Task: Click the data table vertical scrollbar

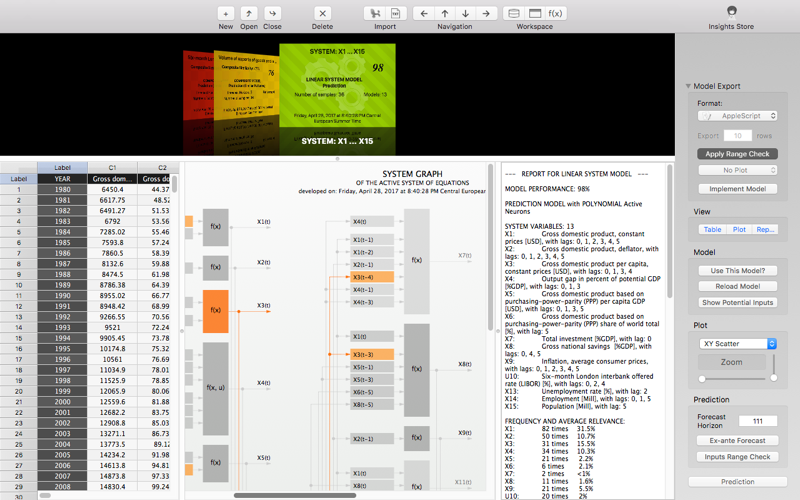Action: 174,184
